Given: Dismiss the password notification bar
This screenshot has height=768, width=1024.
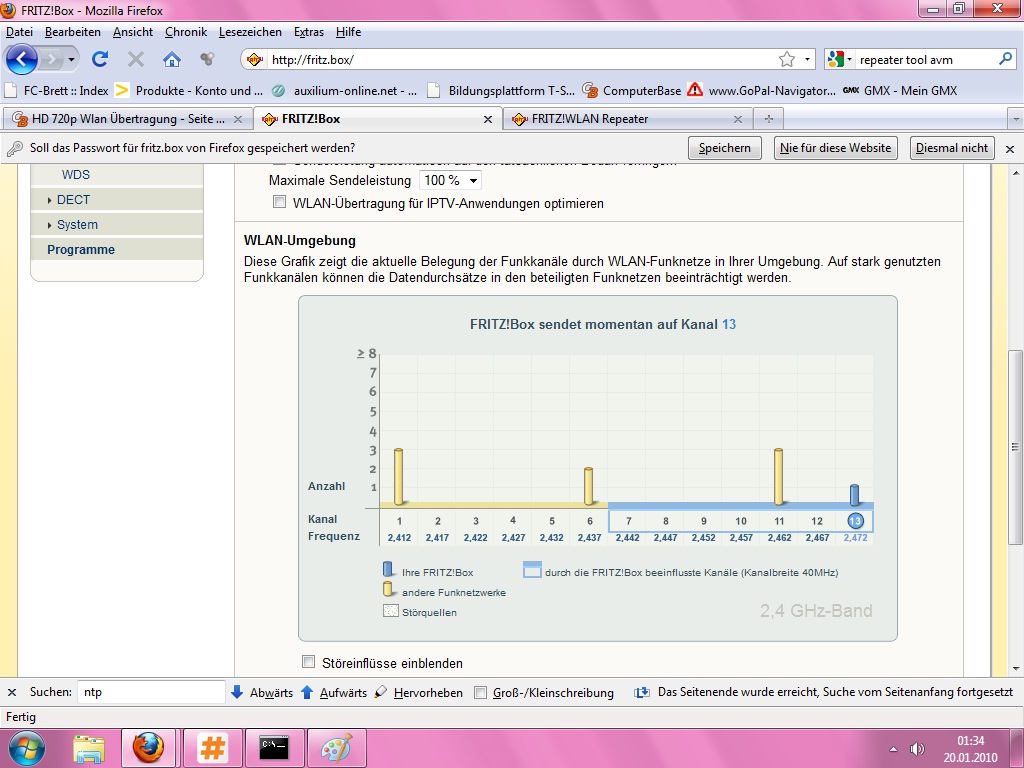Looking at the screenshot, I should tap(1010, 149).
